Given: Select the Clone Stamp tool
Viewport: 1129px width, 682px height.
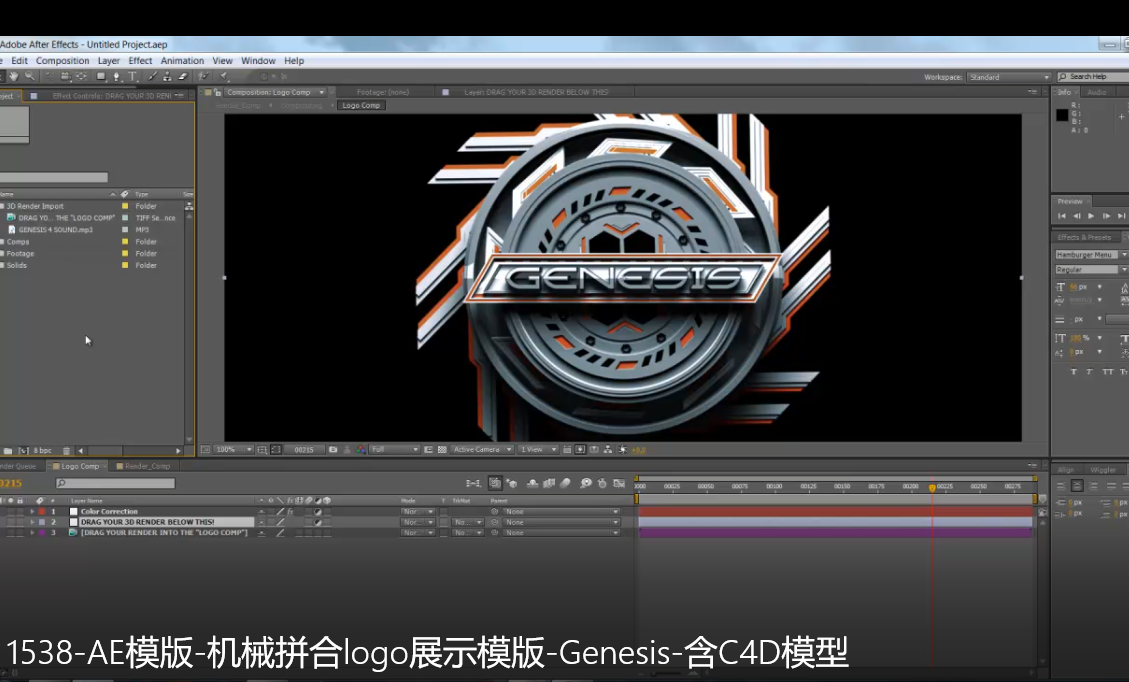Looking at the screenshot, I should point(167,77).
